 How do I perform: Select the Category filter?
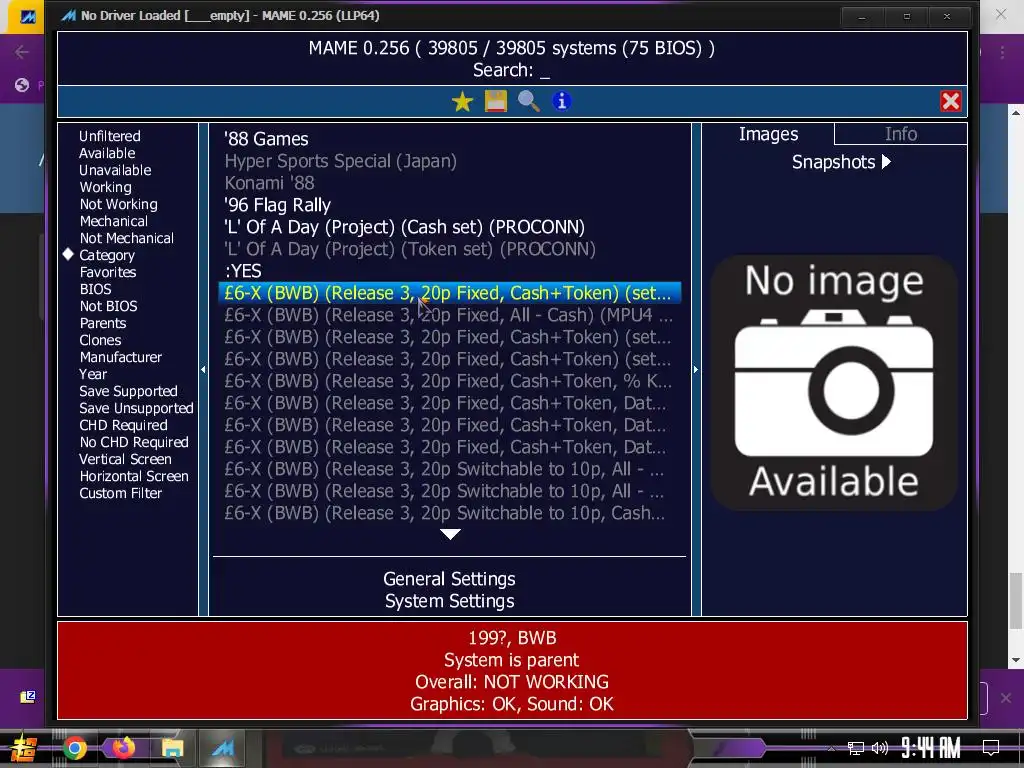pyautogui.click(x=107, y=255)
